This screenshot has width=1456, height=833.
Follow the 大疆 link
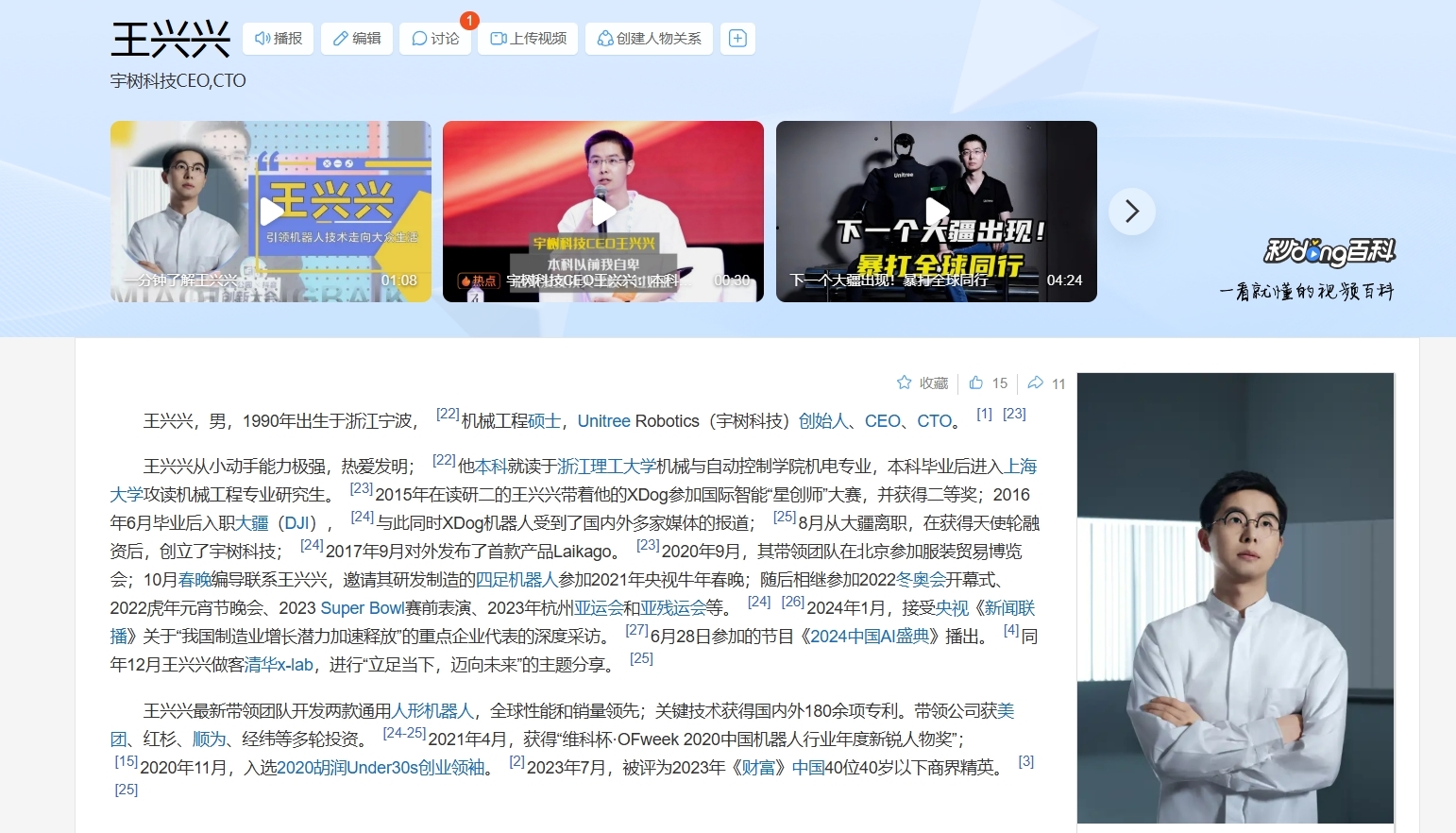(x=252, y=523)
